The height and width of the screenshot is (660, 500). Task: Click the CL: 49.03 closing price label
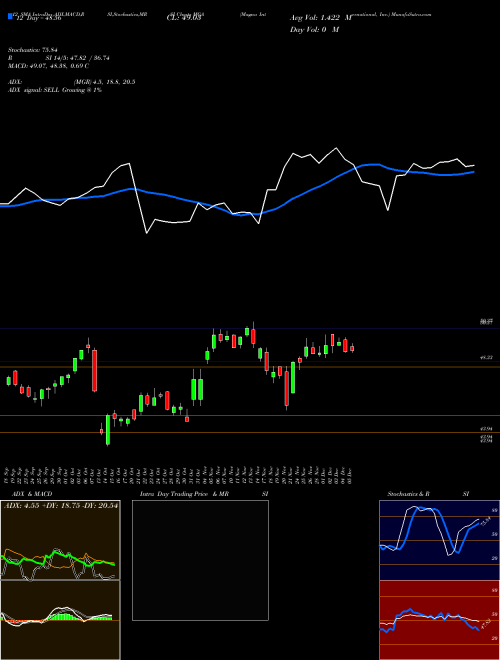pyautogui.click(x=184, y=18)
